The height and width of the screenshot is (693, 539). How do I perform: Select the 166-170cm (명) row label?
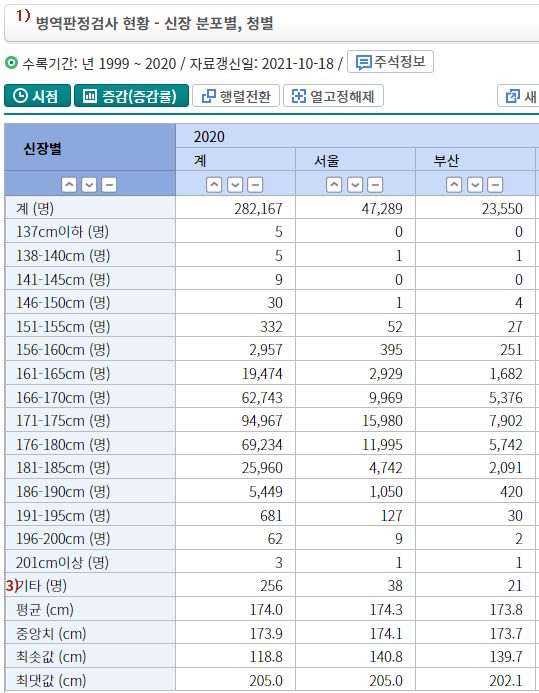63,398
